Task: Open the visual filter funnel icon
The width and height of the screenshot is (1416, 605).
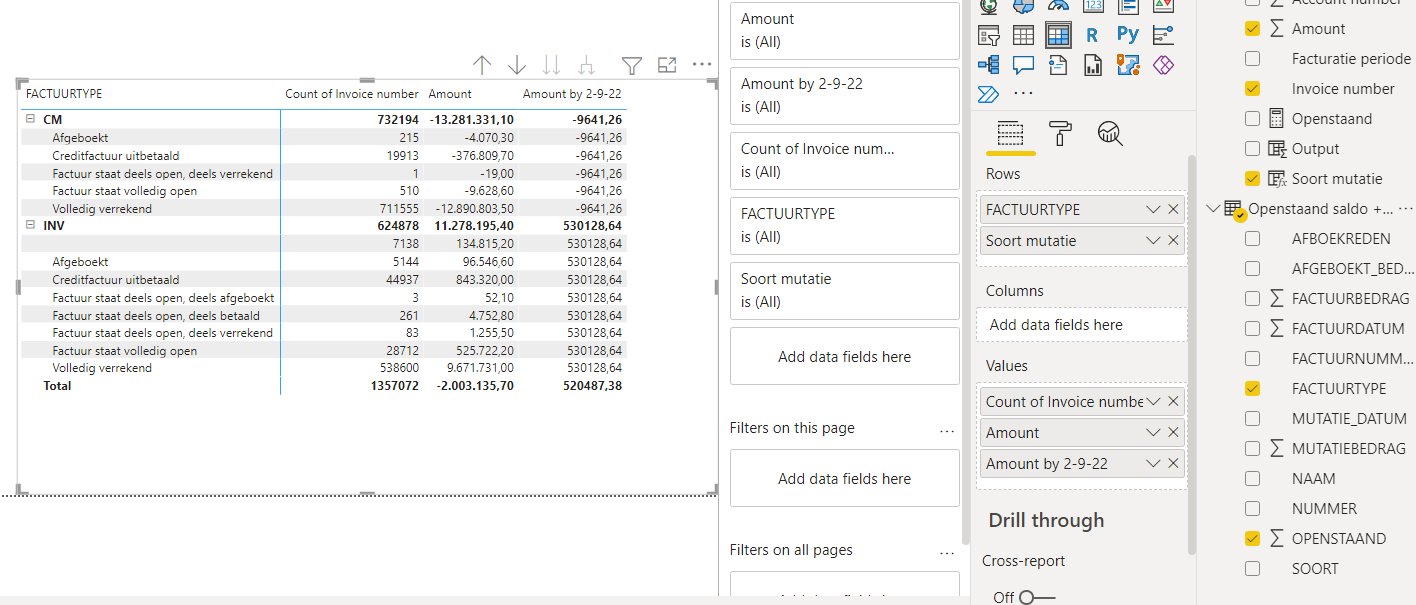Action: click(x=631, y=65)
